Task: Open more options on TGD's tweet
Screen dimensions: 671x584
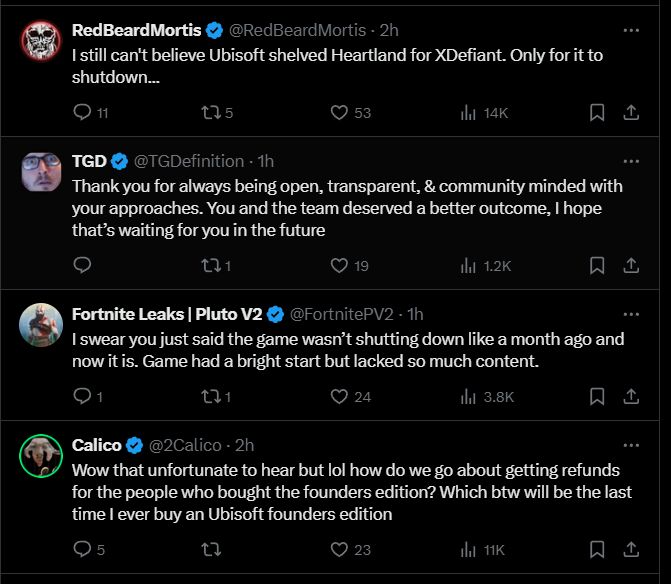Action: pyautogui.click(x=630, y=160)
